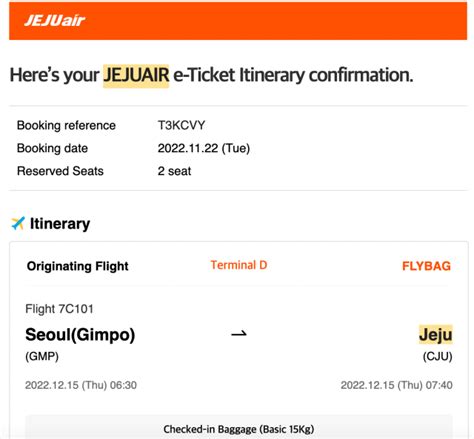Click the departure time 06:30 text

pyautogui.click(x=123, y=385)
